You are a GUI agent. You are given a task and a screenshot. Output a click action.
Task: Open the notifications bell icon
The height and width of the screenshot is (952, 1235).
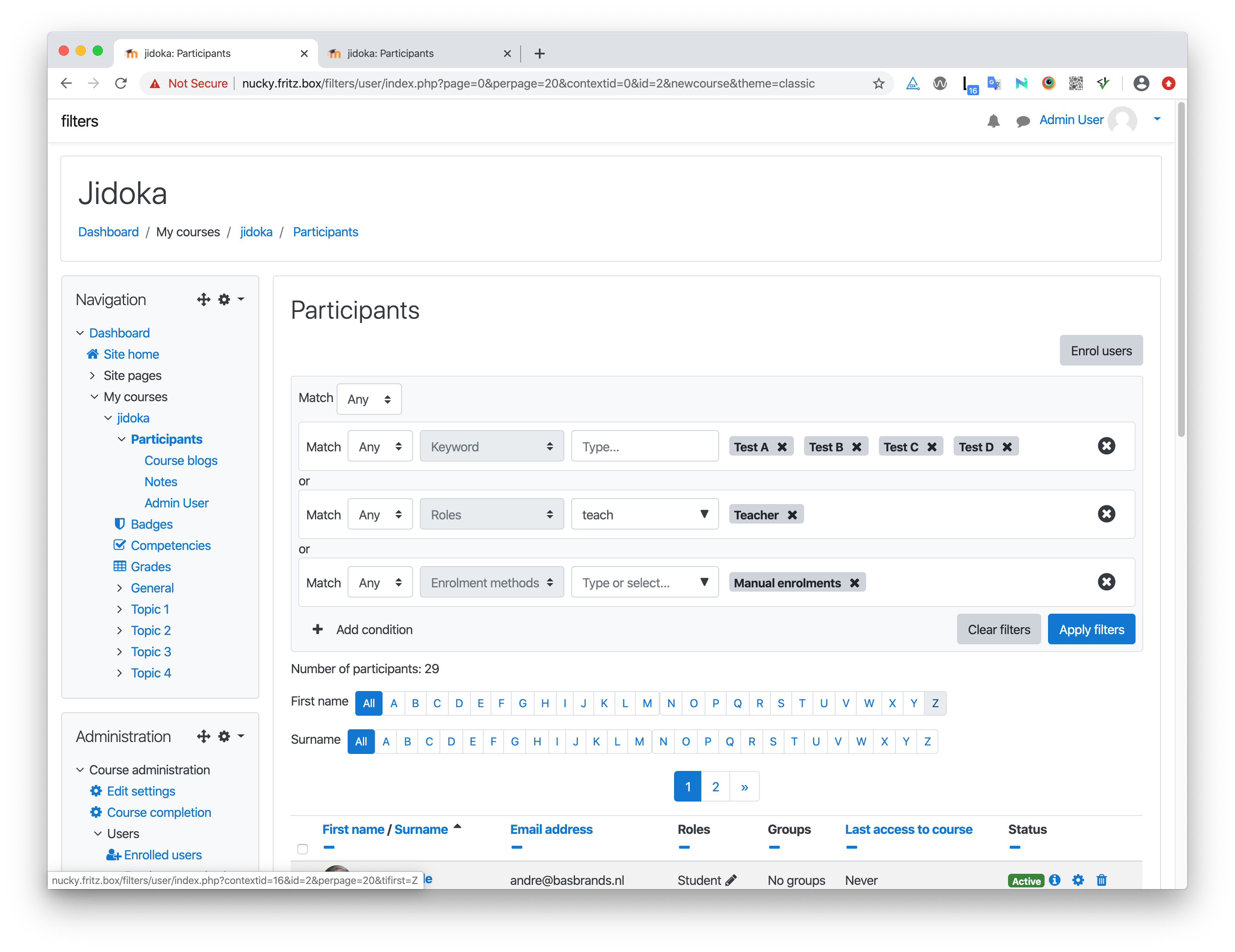pyautogui.click(x=993, y=120)
